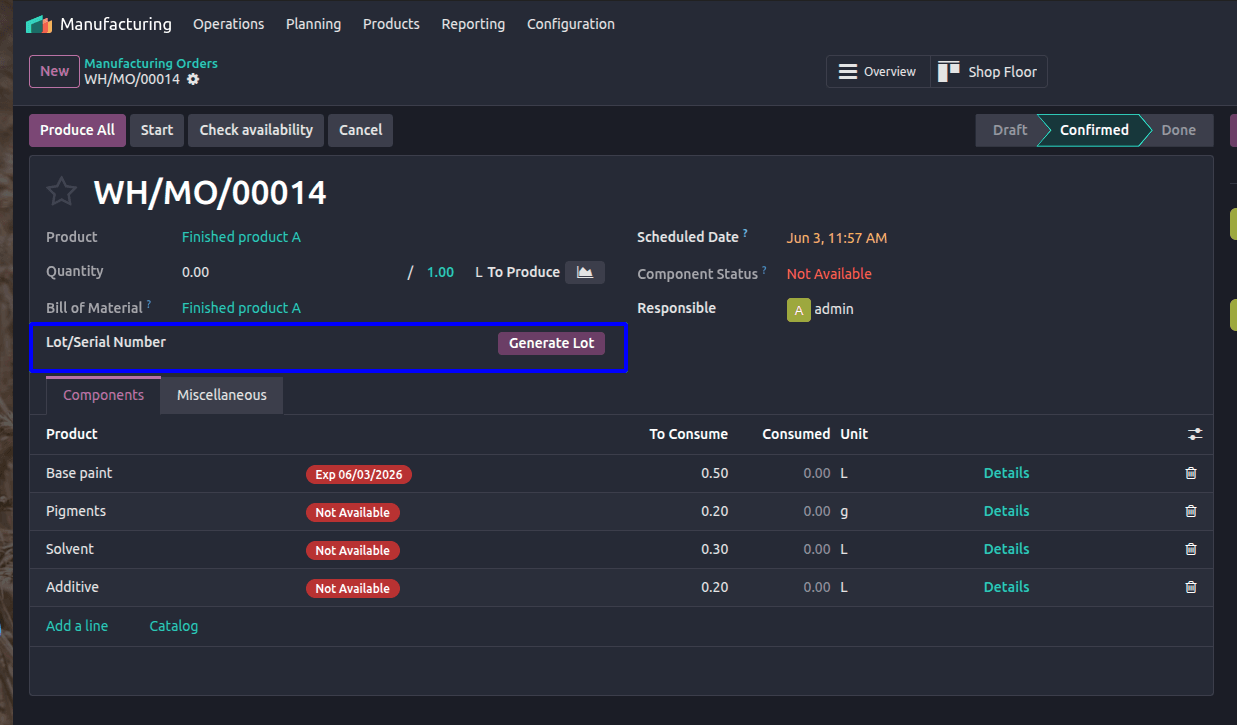The image size is (1237, 725).
Task: Switch to the Miscellaneous tab
Action: tap(222, 395)
